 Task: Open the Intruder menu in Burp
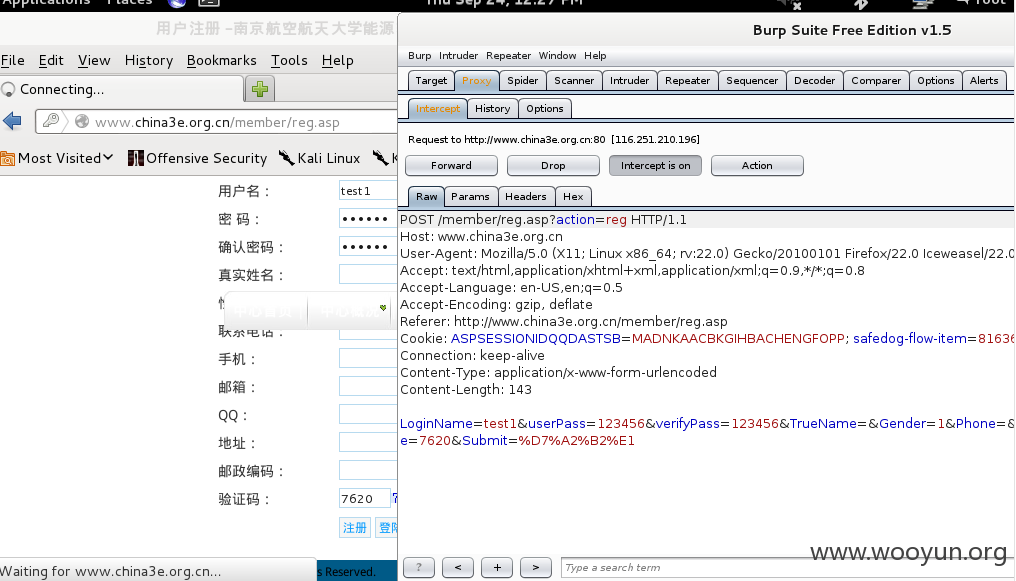pyautogui.click(x=458, y=56)
